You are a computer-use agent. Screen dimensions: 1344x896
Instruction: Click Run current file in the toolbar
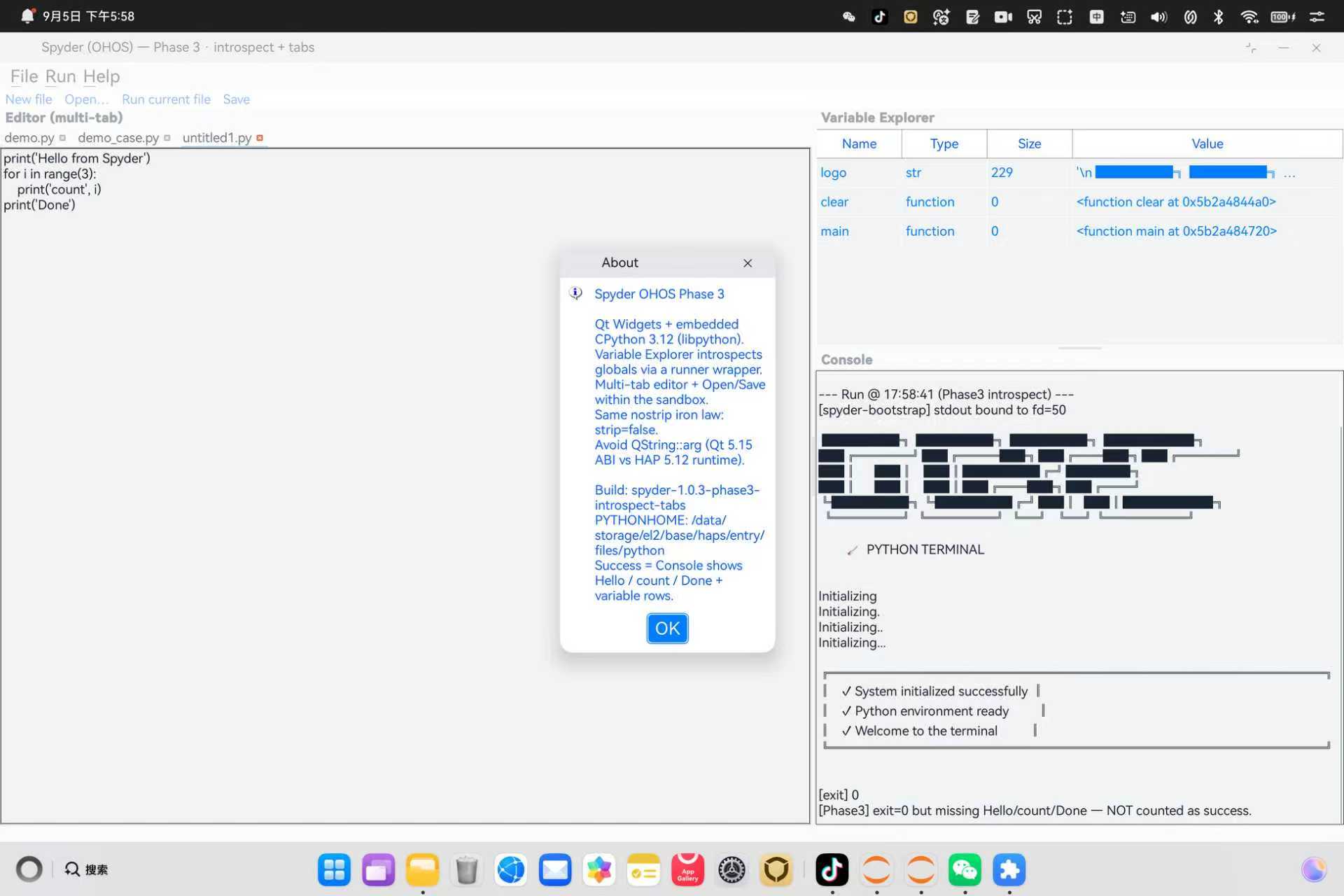tap(166, 99)
